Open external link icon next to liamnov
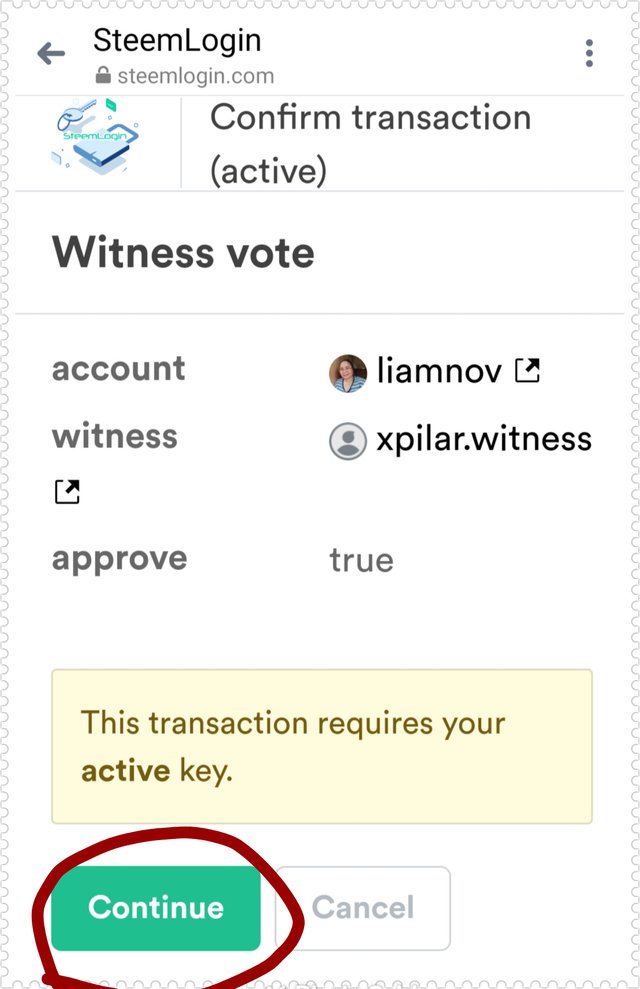The width and height of the screenshot is (640, 989). point(527,372)
